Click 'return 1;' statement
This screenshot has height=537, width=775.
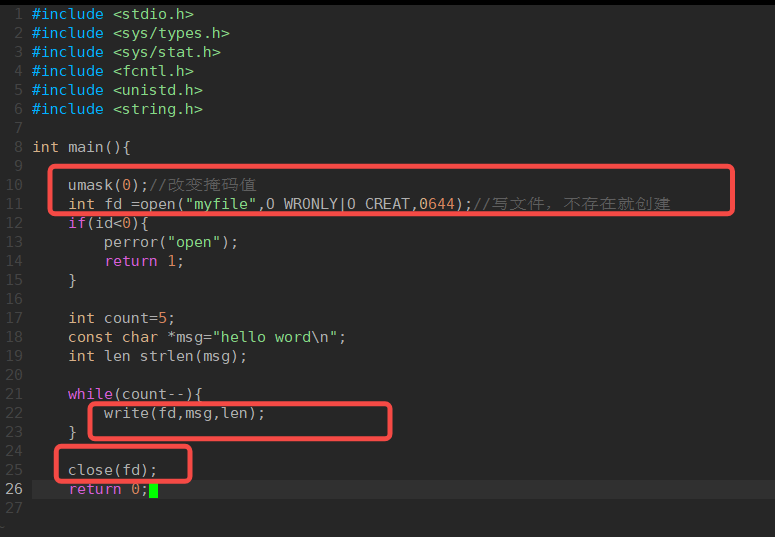(144, 261)
